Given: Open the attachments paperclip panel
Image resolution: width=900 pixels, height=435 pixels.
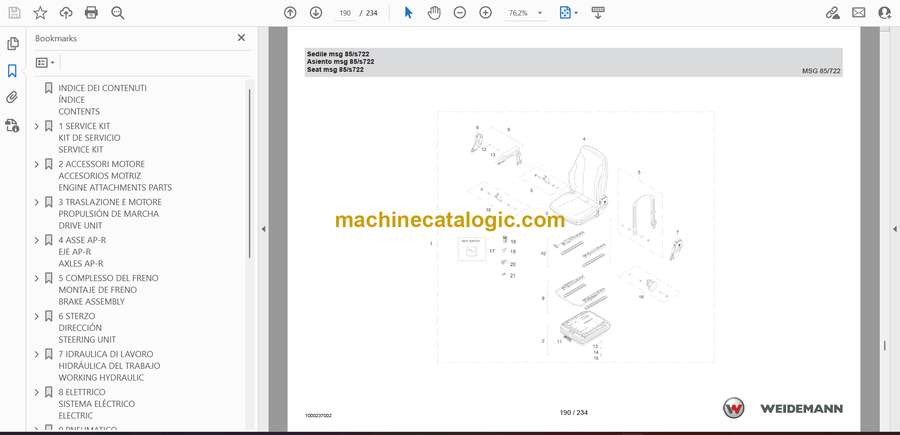Looking at the screenshot, I should (x=12, y=97).
